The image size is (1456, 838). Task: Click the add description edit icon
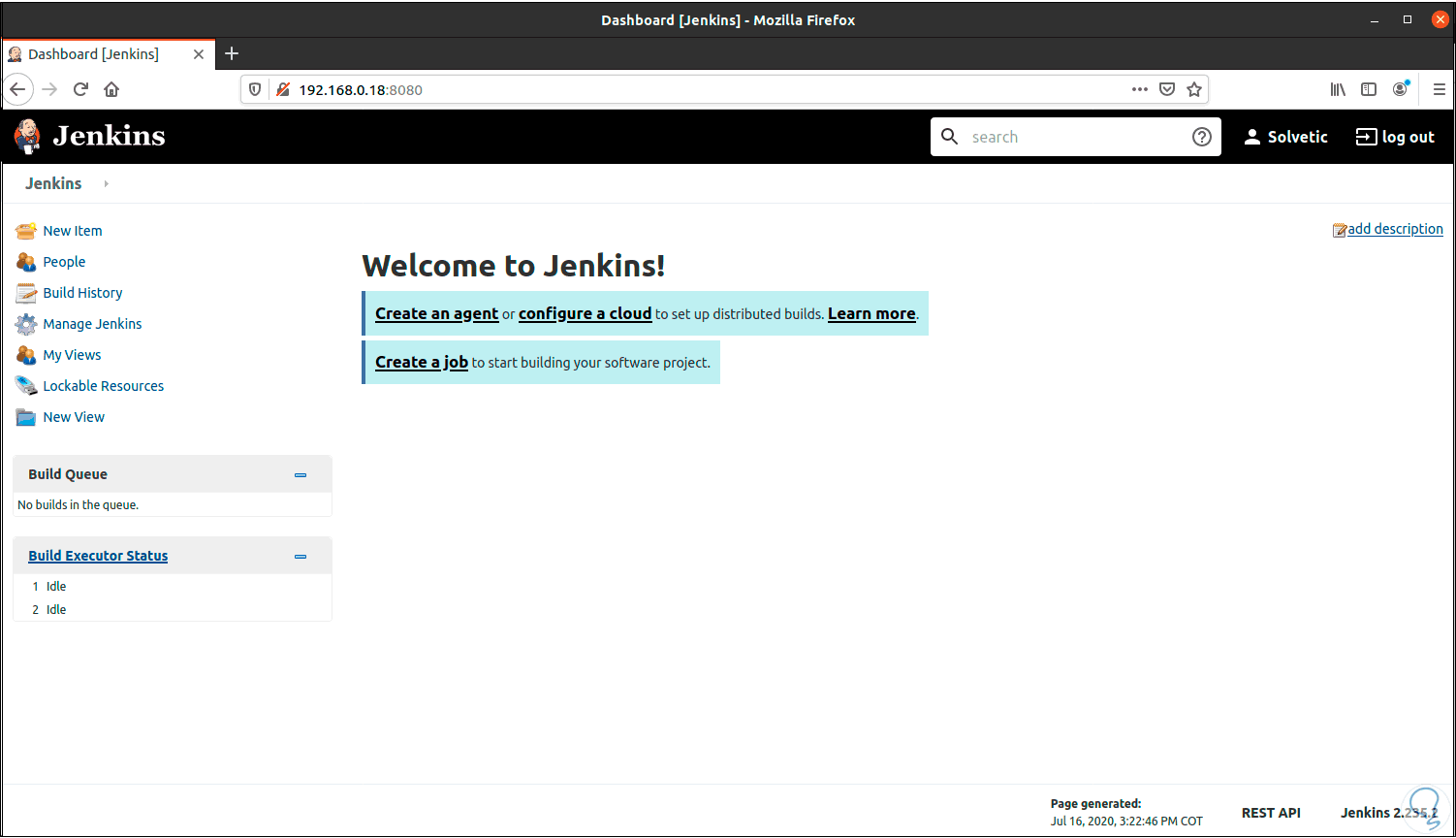point(1340,230)
